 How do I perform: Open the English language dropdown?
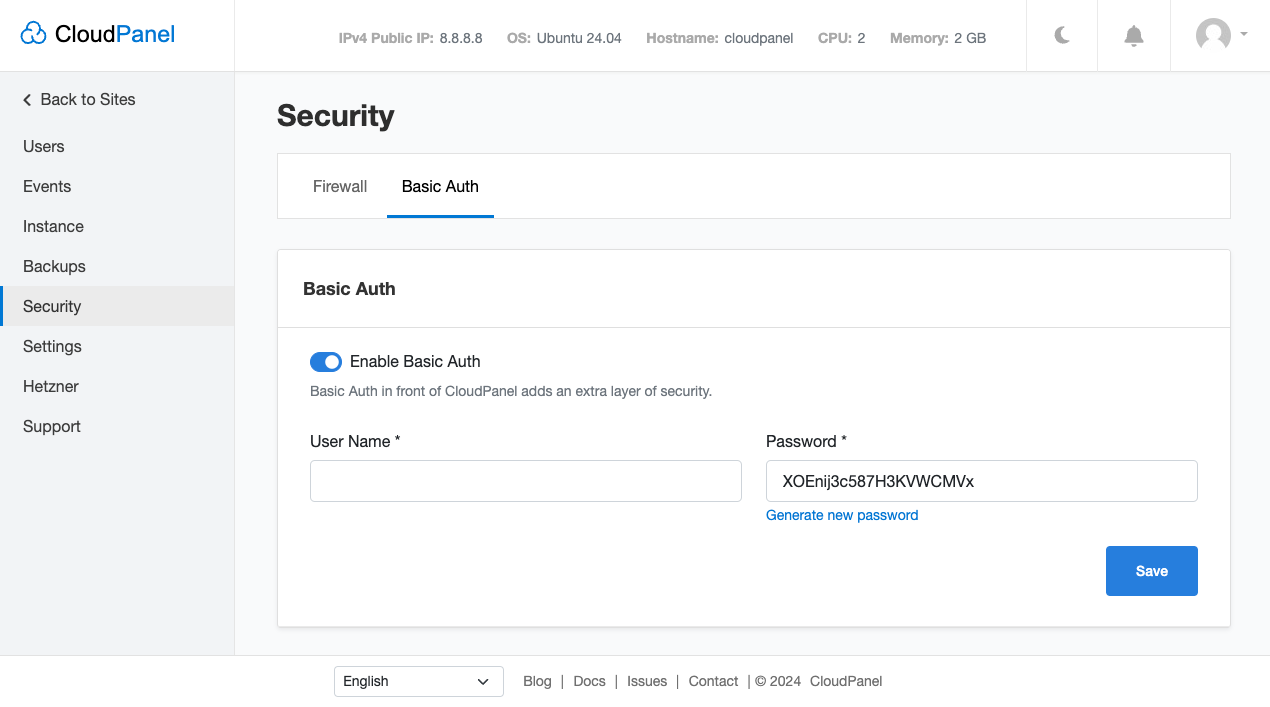tap(418, 681)
